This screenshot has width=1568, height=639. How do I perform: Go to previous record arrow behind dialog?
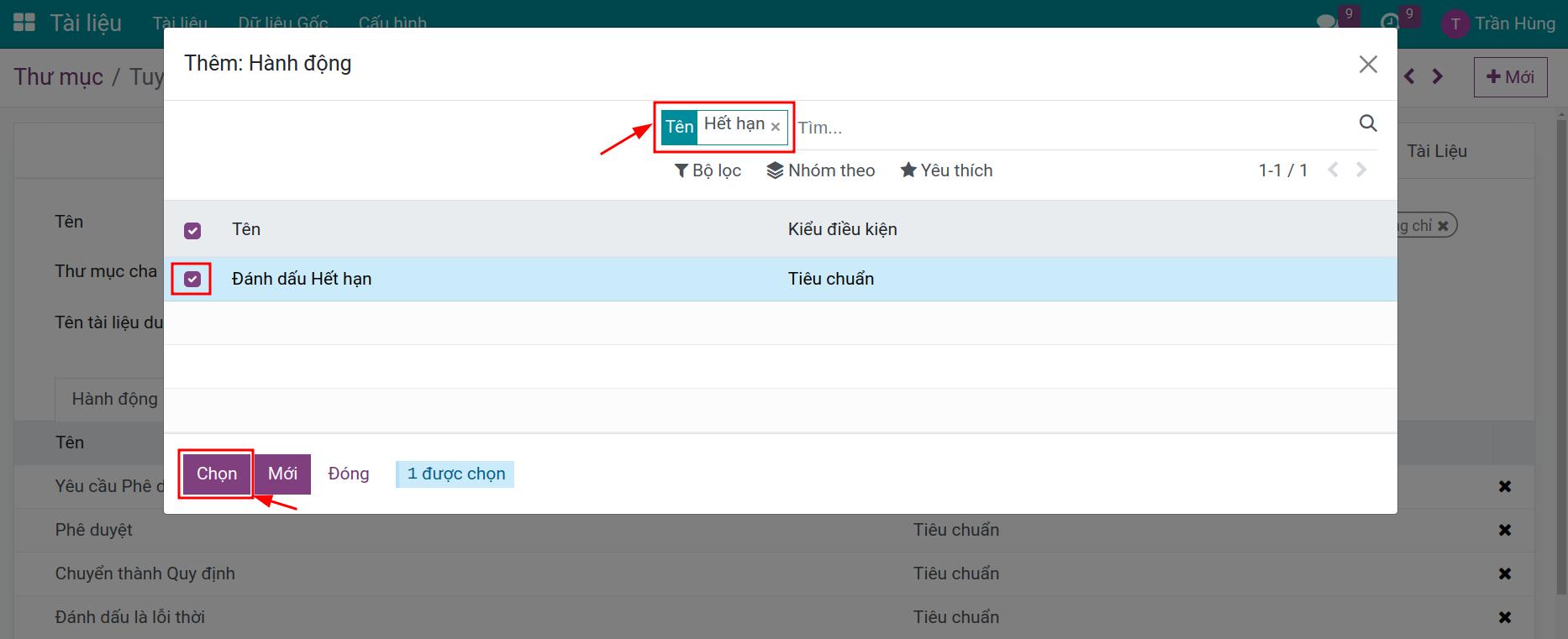pyautogui.click(x=1410, y=76)
